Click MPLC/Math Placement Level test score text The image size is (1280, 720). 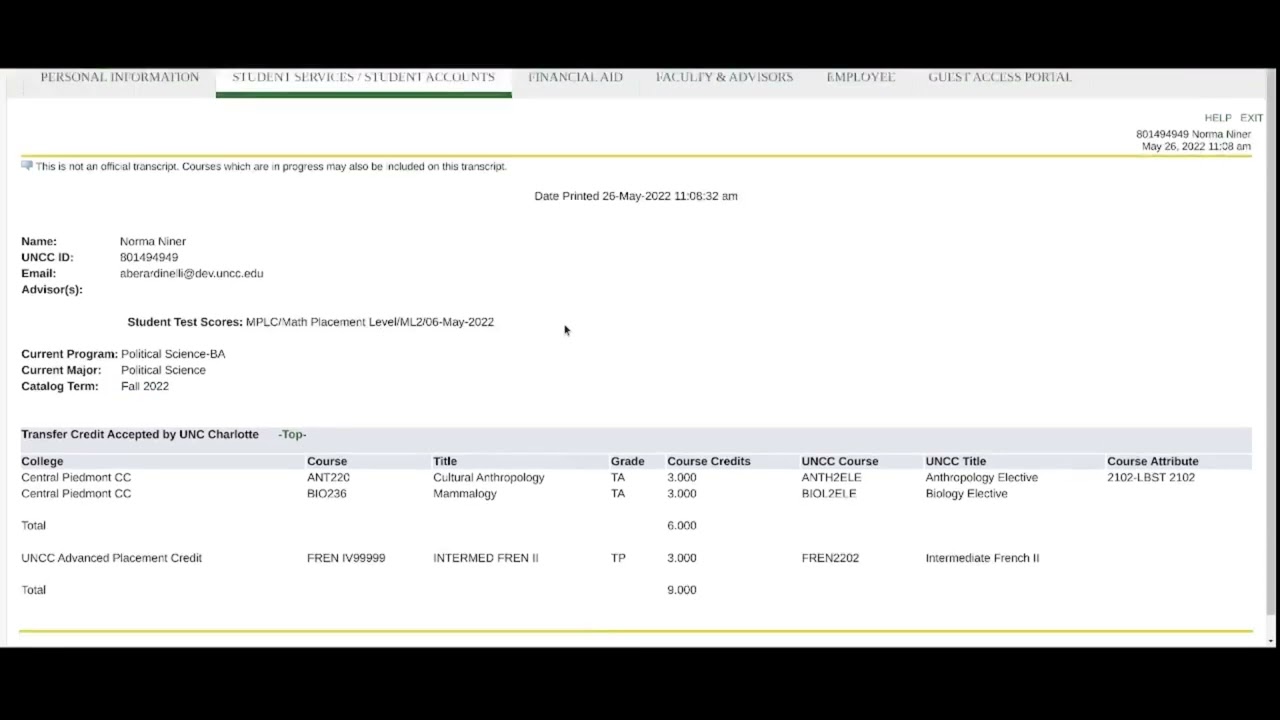tap(370, 322)
